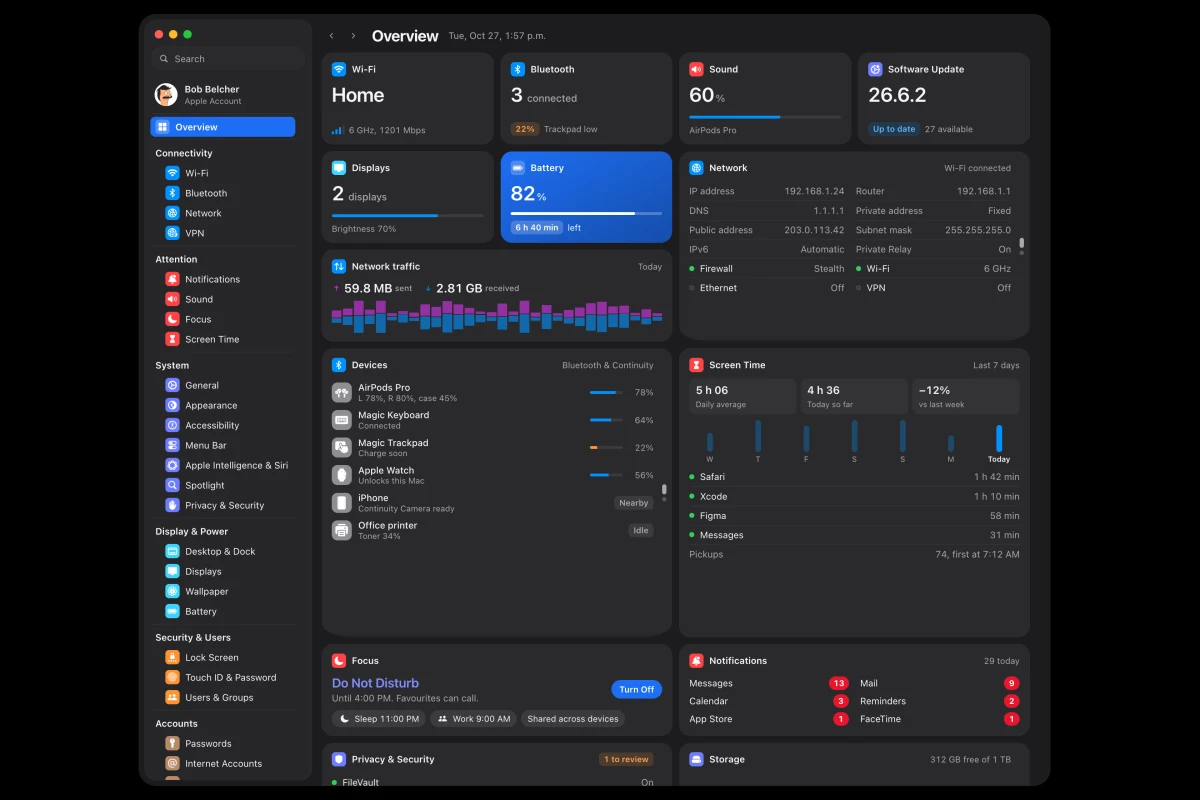Viewport: 1200px width, 800px height.
Task: Click the Sleep 11:00 PM pill
Action: coord(379,718)
